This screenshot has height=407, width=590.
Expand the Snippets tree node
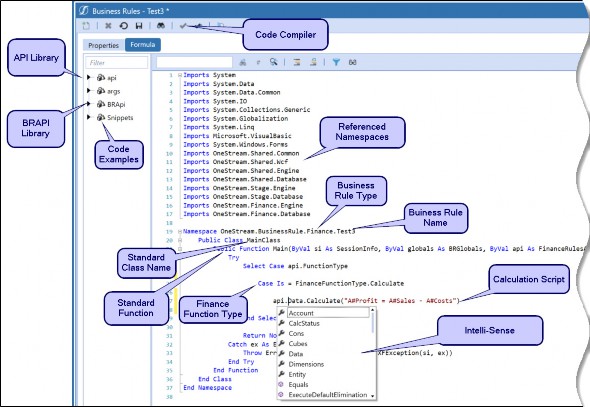coord(89,117)
